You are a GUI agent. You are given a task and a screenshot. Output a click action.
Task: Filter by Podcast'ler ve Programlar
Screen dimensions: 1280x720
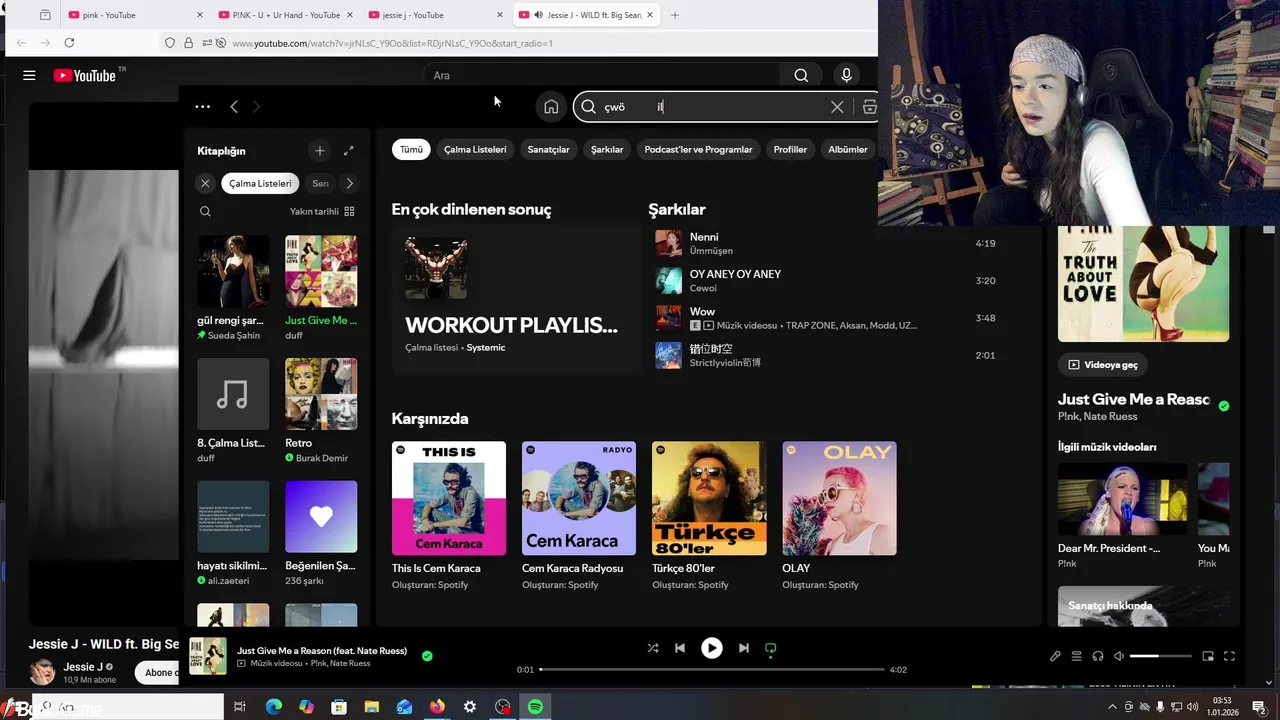pyautogui.click(x=698, y=149)
